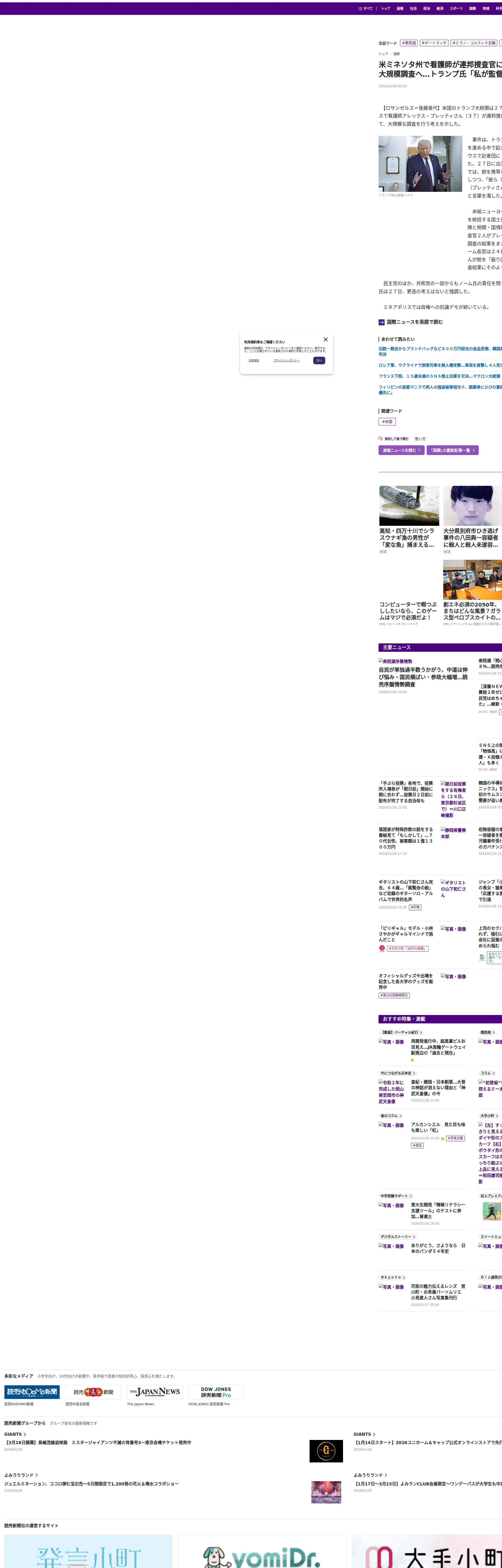Click the 読売KODOMO新聞 logo

[32, 1392]
